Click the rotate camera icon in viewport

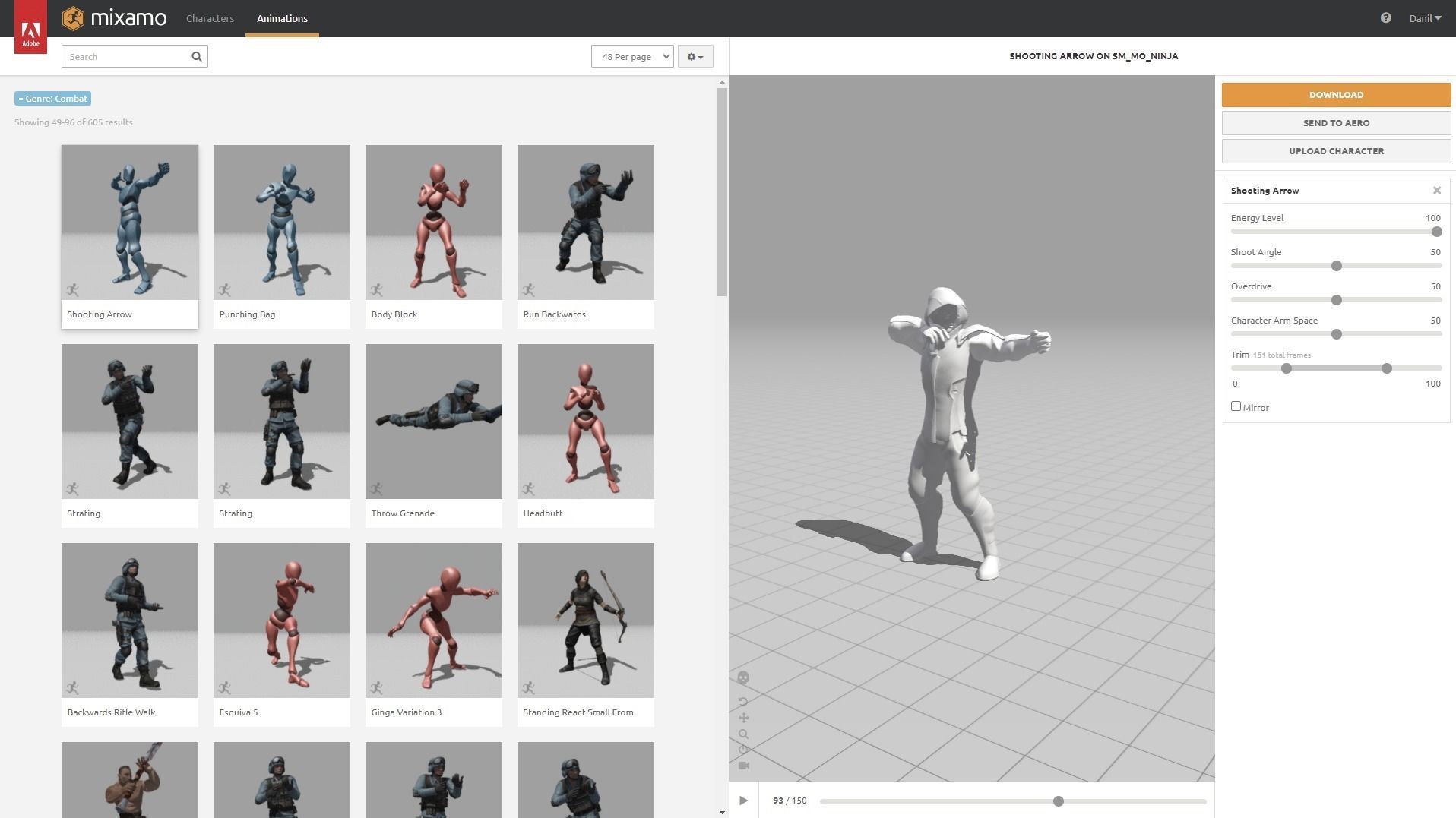(743, 702)
